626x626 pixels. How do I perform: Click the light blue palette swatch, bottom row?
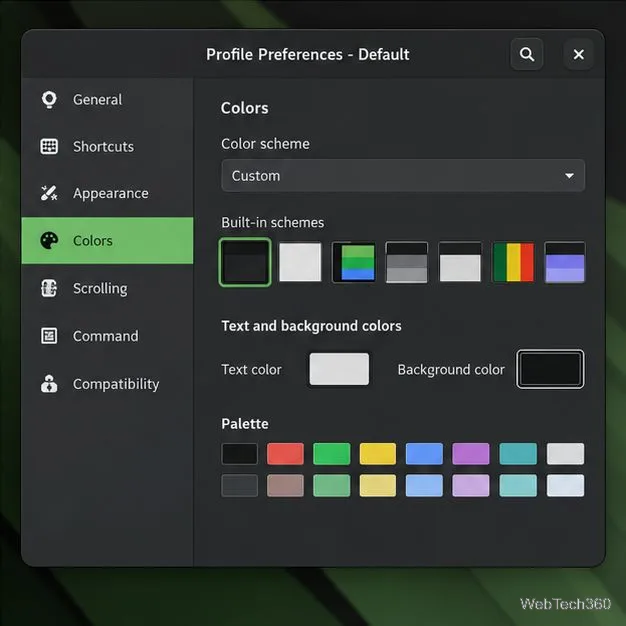click(x=424, y=485)
